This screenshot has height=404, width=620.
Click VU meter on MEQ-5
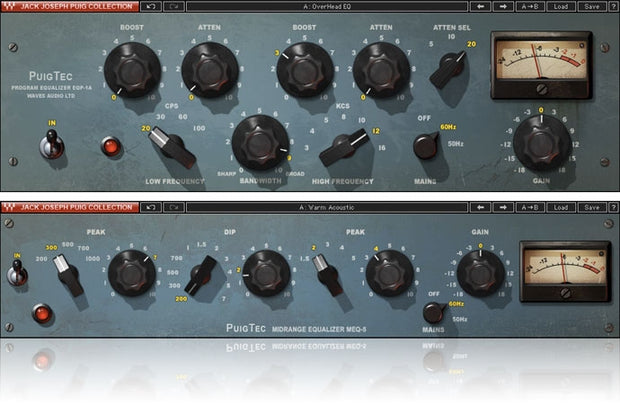click(565, 272)
